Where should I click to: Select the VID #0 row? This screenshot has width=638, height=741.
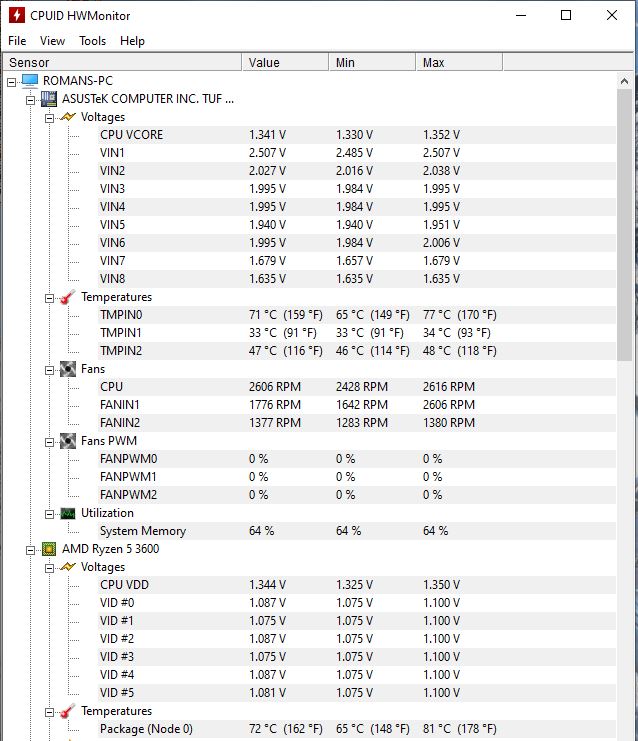357,603
